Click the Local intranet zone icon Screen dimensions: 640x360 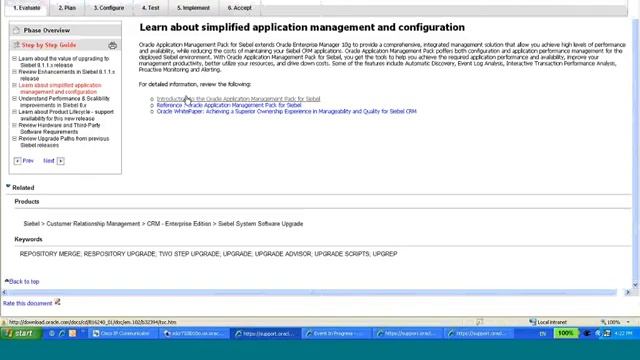(x=532, y=322)
